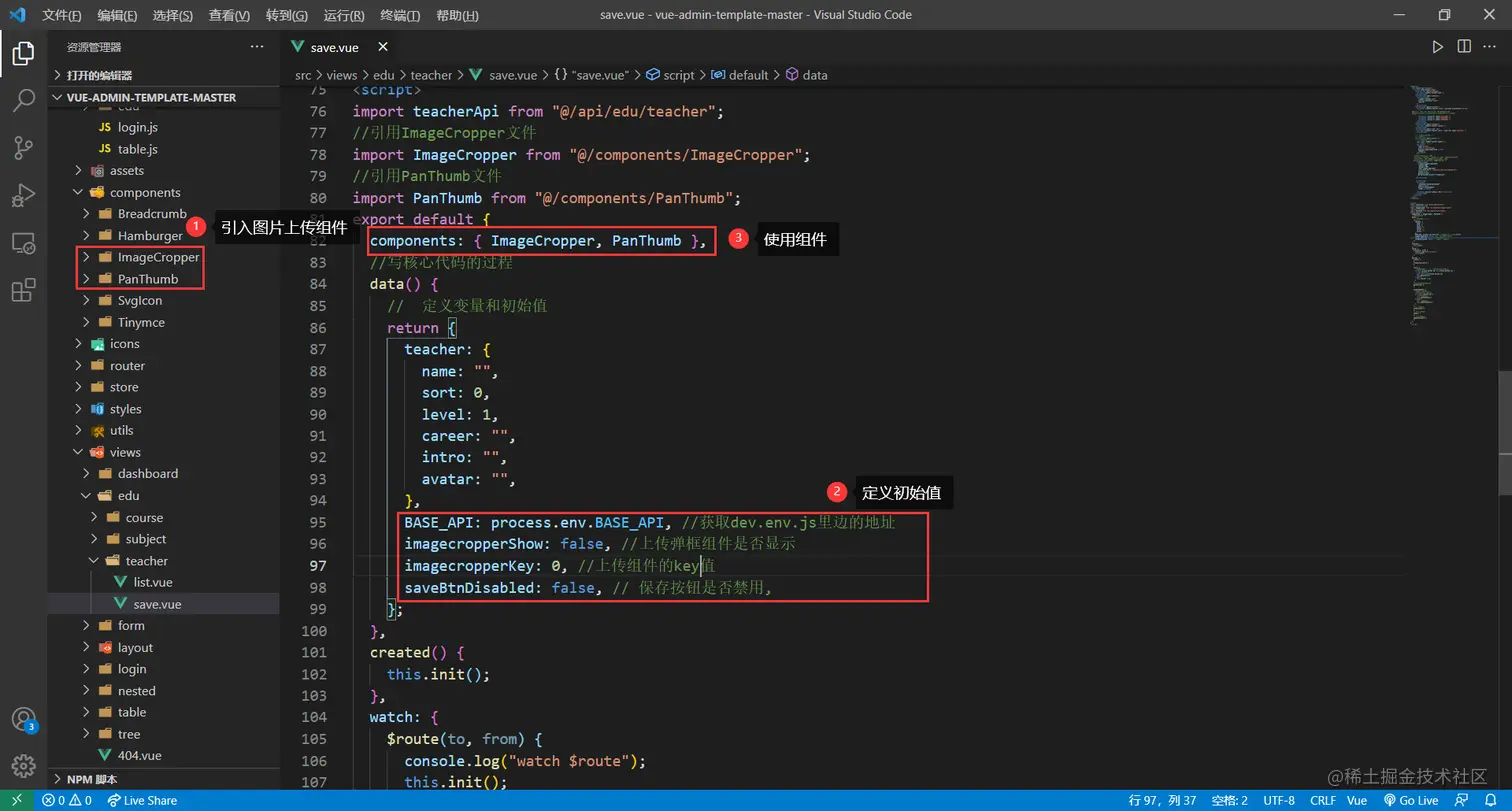Click the teacher breadcrumb segment

[x=431, y=75]
